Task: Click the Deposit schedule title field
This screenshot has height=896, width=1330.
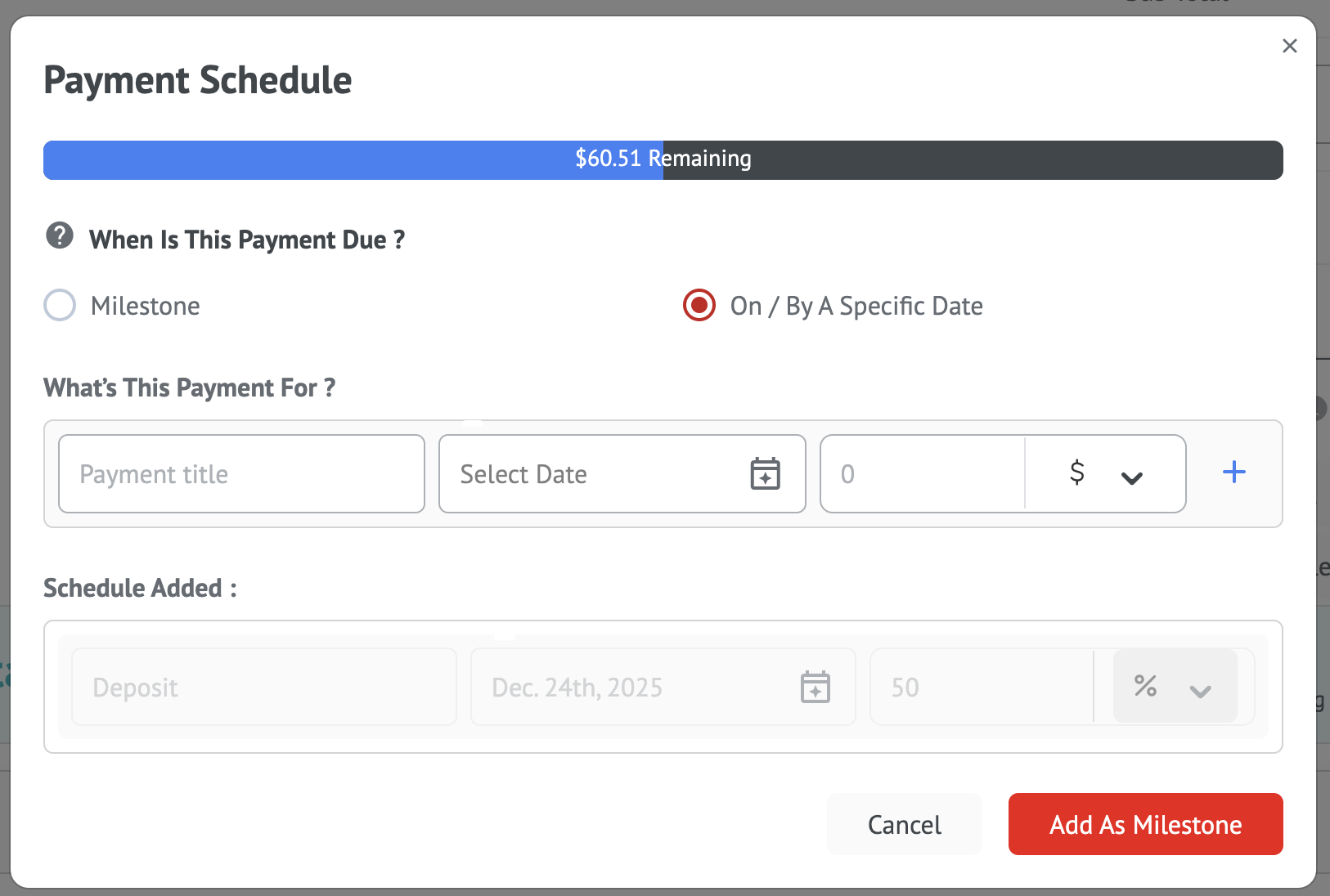Action: [x=263, y=687]
